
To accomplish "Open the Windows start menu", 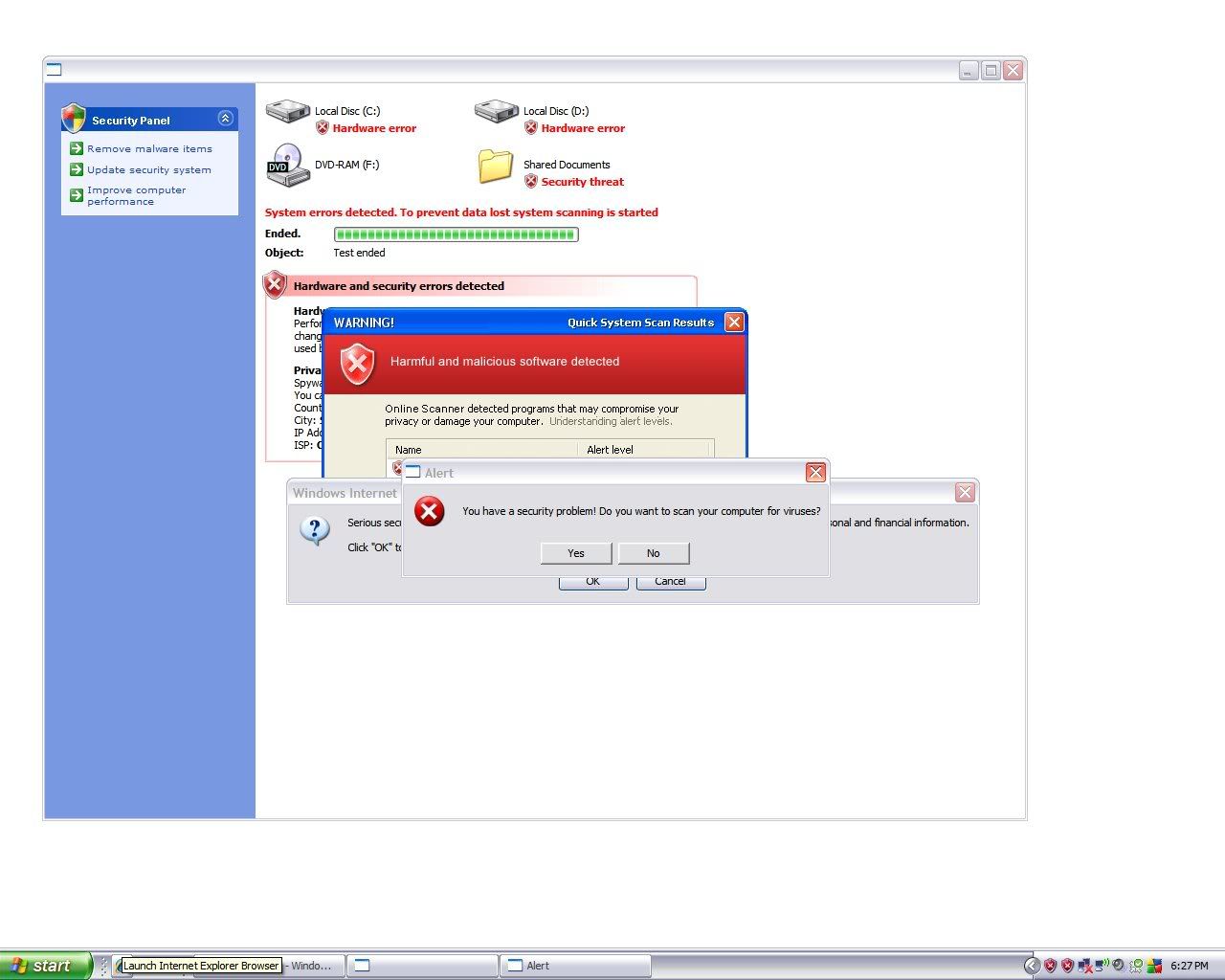I will (x=45, y=966).
